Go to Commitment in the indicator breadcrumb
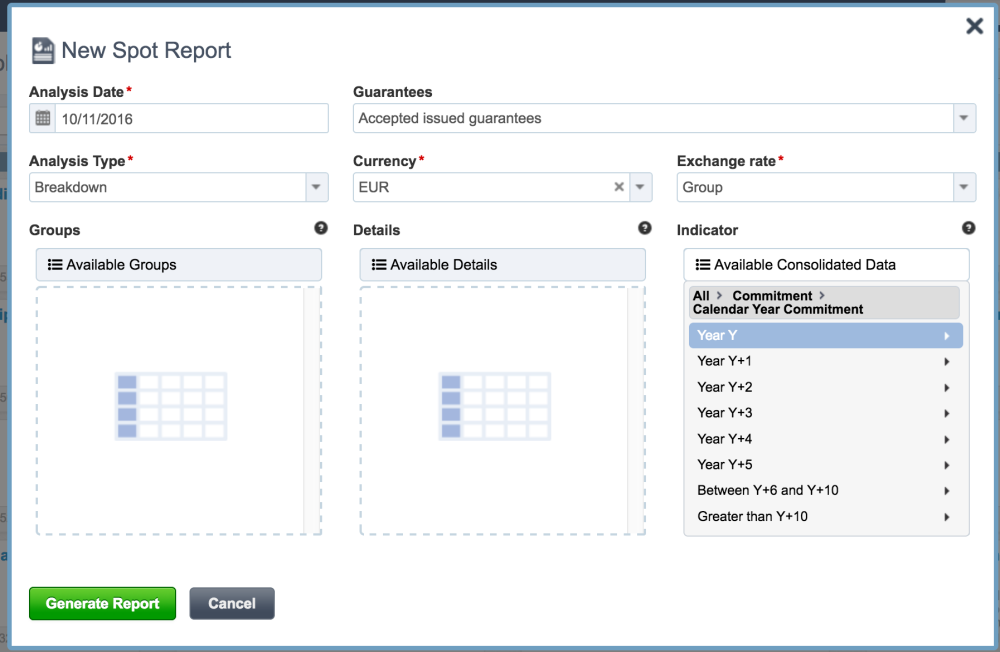The image size is (1000, 652). (772, 296)
